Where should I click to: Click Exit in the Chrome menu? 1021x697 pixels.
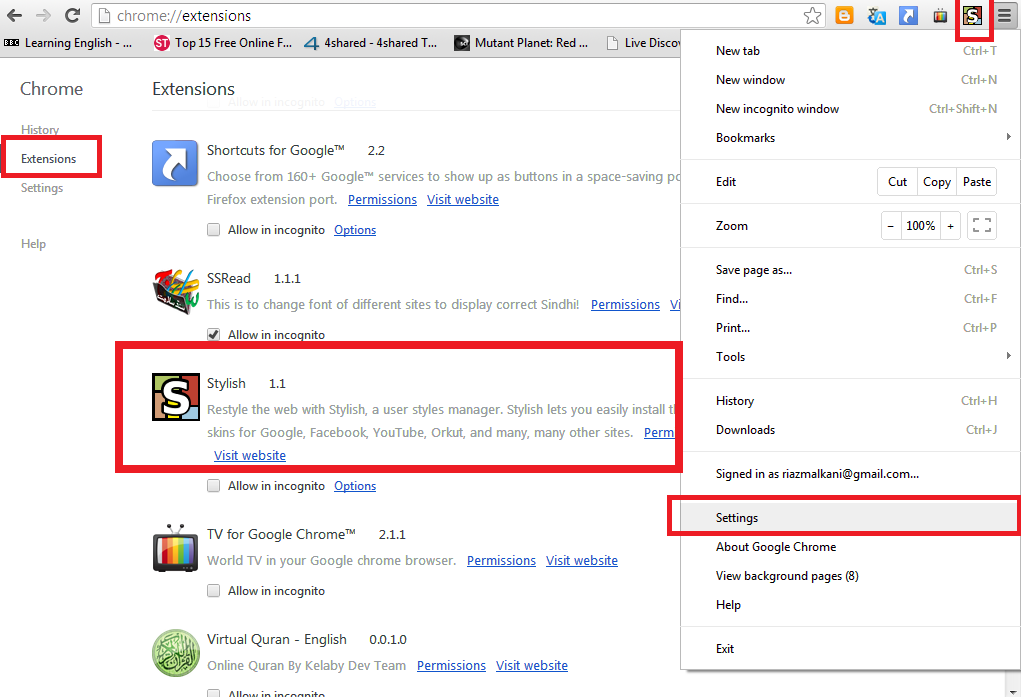pos(850,649)
